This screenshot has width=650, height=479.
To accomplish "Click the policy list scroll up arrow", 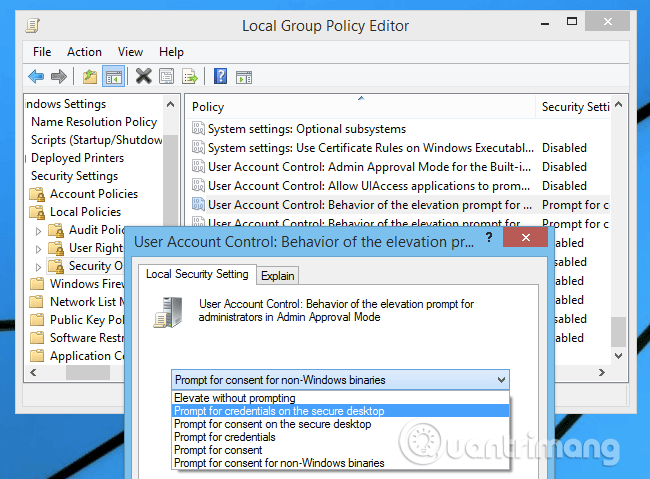I will tap(618, 105).
